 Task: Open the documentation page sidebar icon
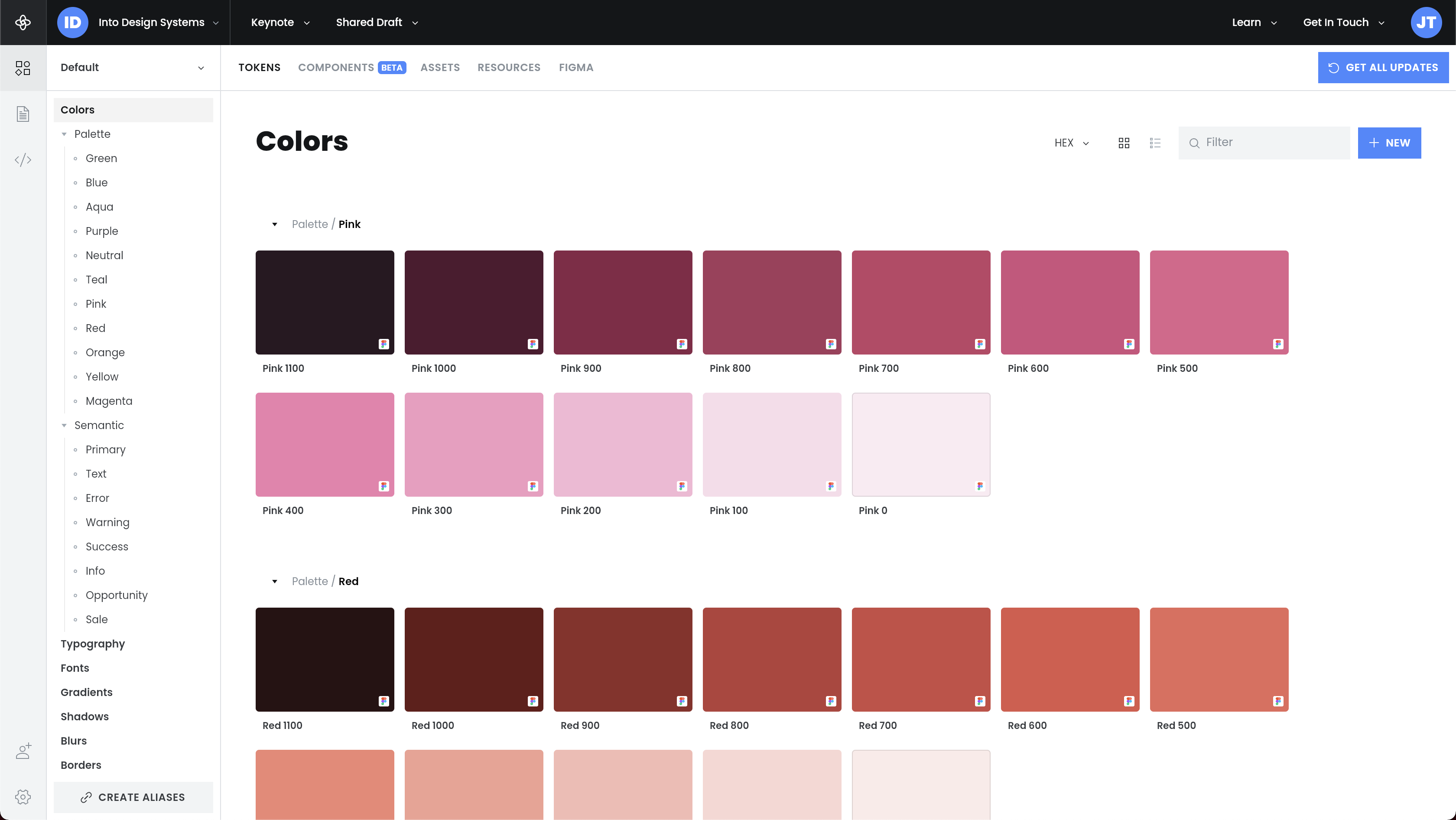point(23,114)
